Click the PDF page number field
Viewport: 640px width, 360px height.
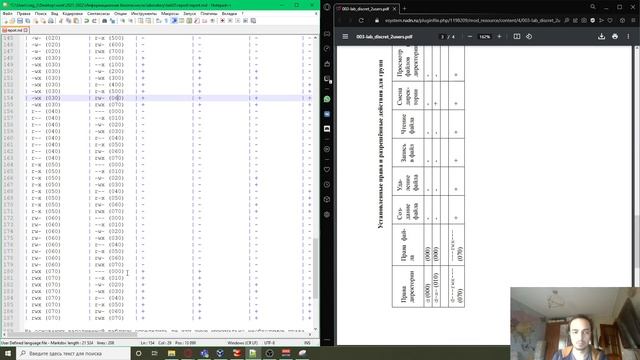pos(442,37)
